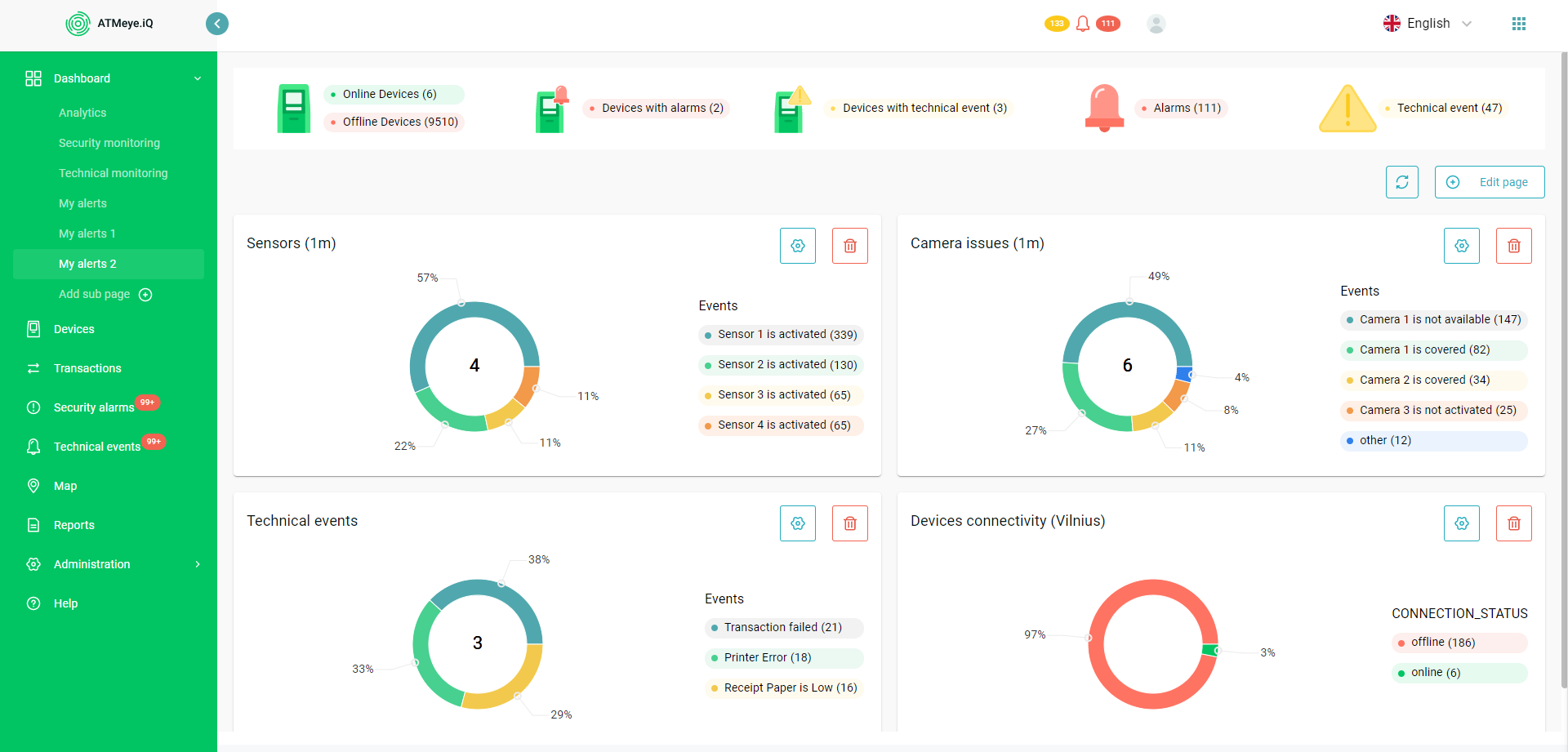This screenshot has height=752, width=1568.
Task: Refresh the dashboard page
Action: point(1401,182)
